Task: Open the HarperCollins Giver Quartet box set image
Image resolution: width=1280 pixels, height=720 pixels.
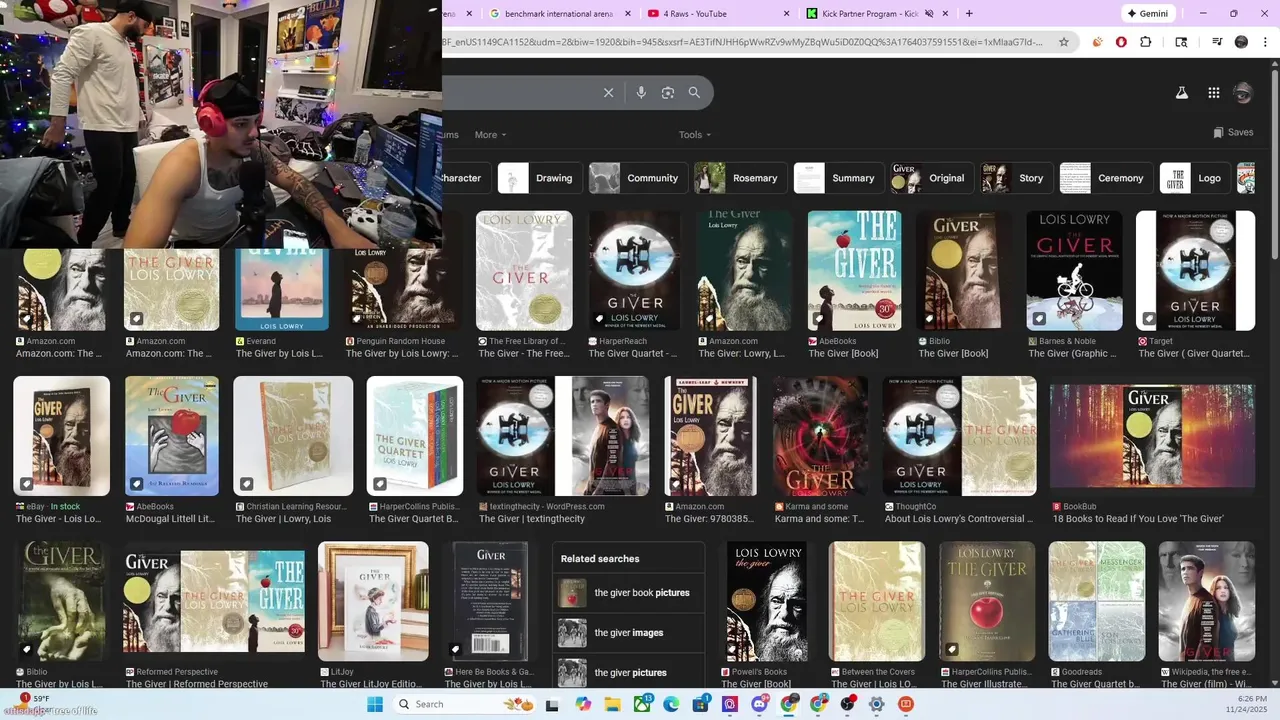Action: point(415,436)
